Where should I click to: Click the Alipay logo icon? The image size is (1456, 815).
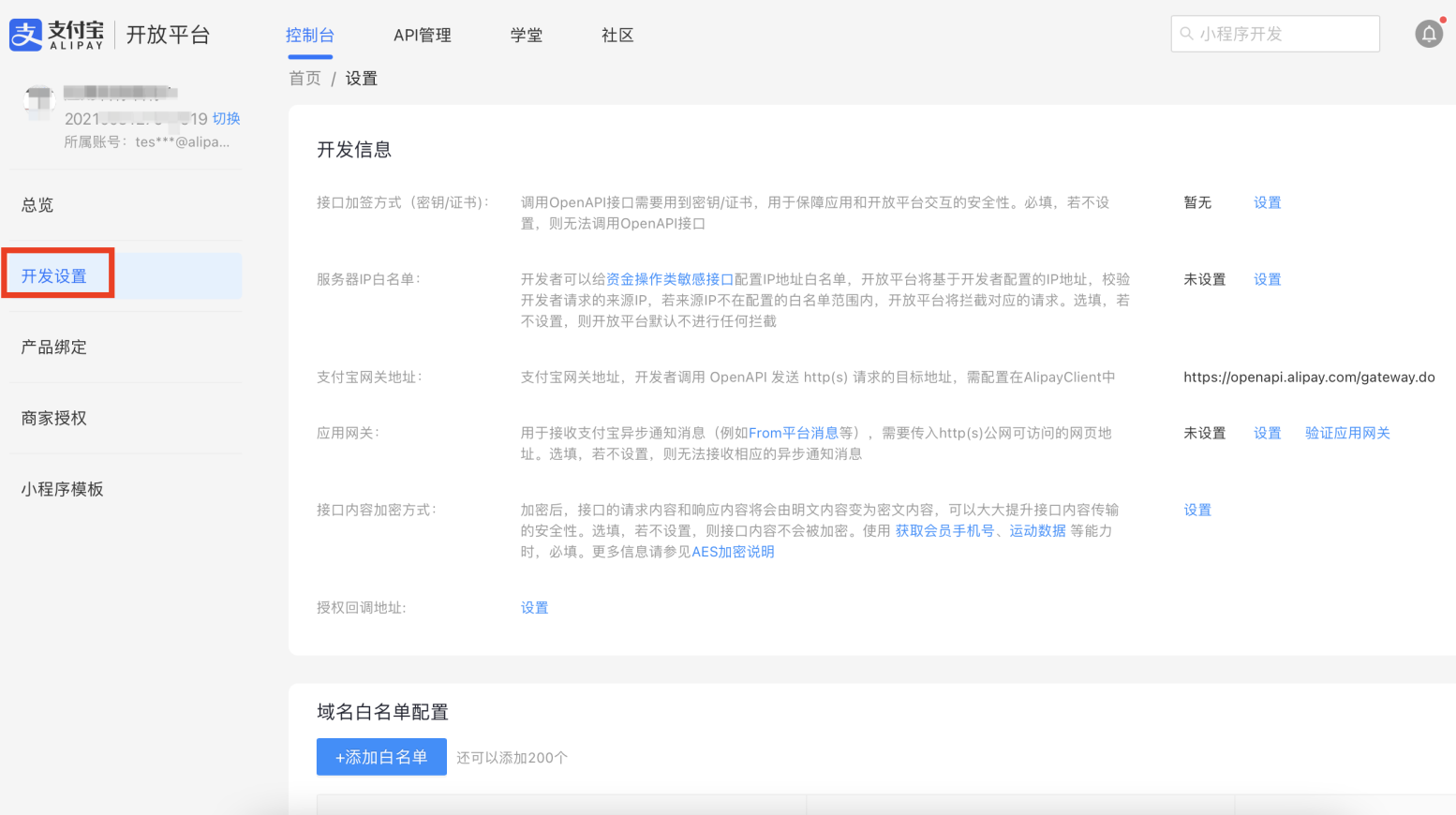[x=26, y=35]
